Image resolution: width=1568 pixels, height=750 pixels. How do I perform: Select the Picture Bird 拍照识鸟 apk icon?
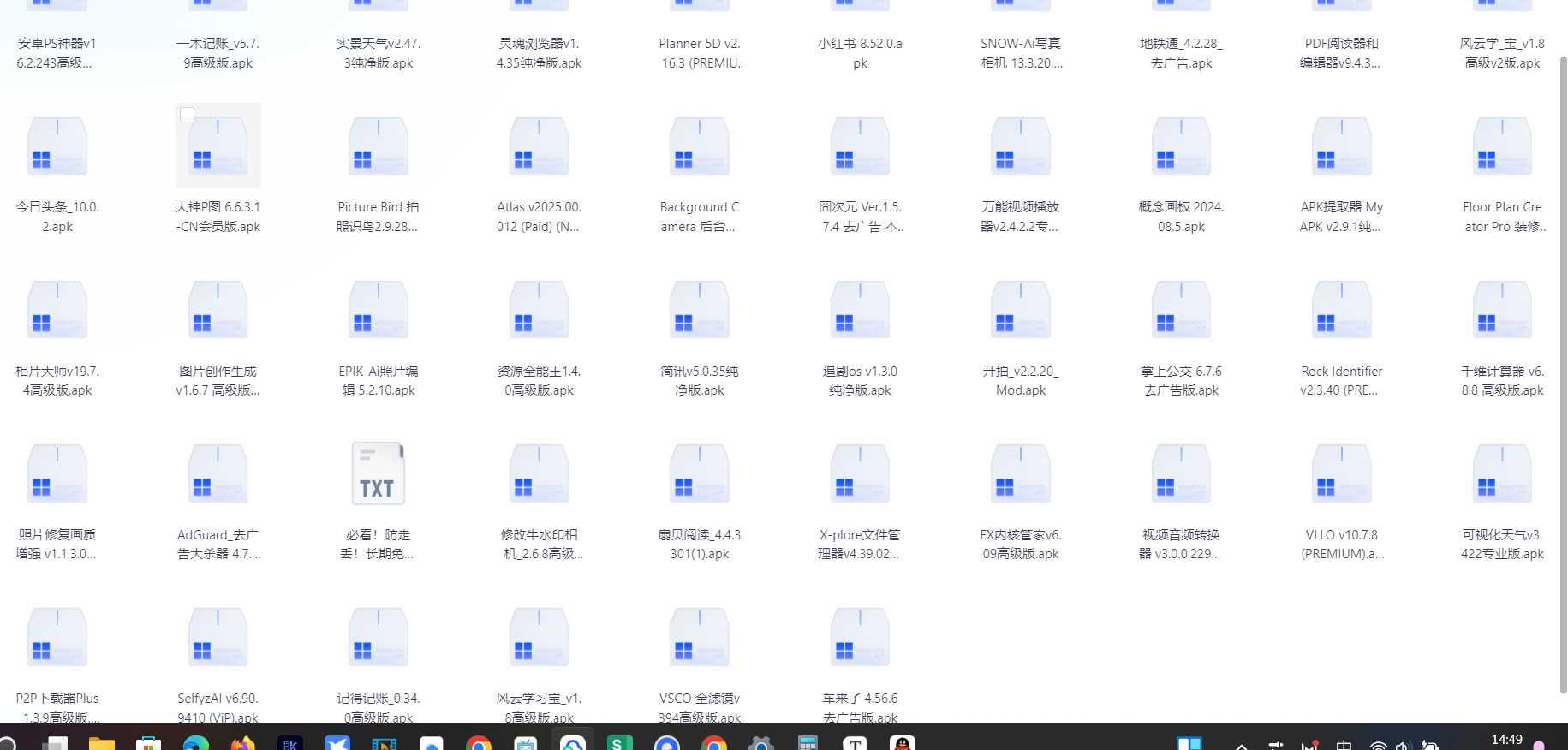click(x=379, y=146)
